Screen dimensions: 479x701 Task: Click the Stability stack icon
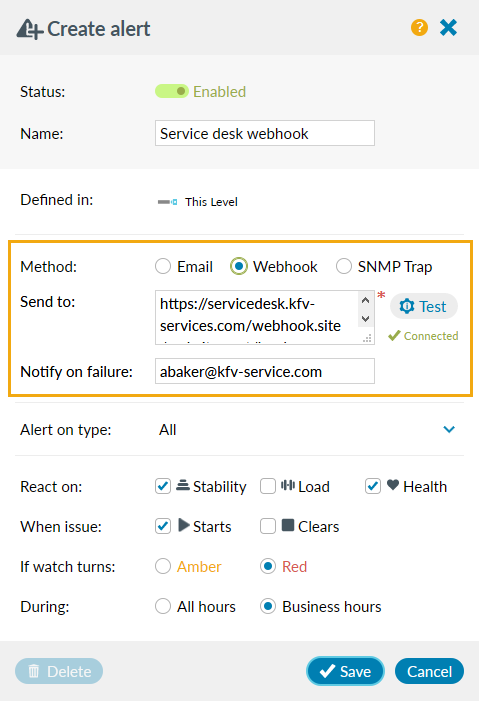click(182, 485)
